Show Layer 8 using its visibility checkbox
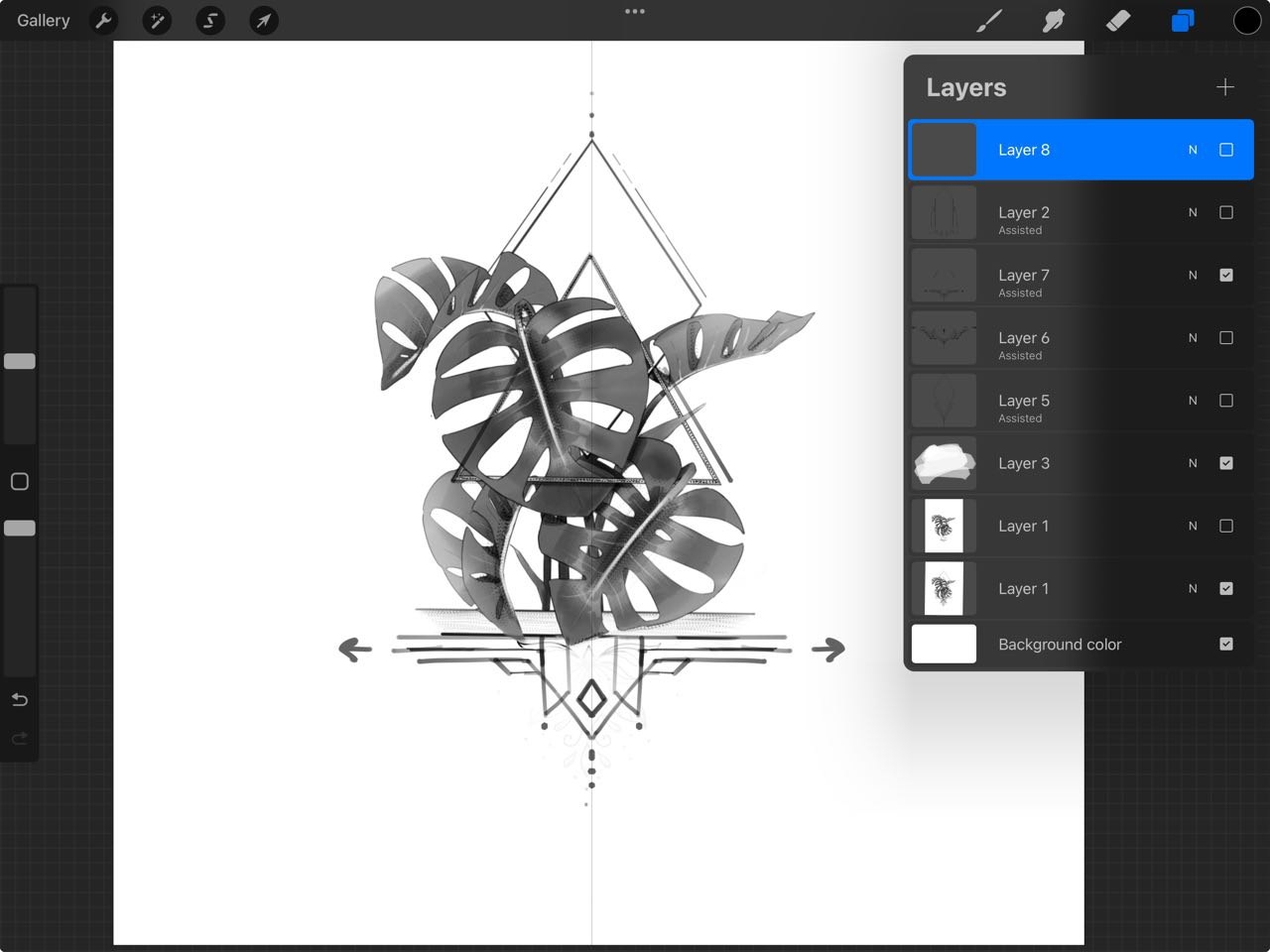1270x952 pixels. pyautogui.click(x=1226, y=150)
